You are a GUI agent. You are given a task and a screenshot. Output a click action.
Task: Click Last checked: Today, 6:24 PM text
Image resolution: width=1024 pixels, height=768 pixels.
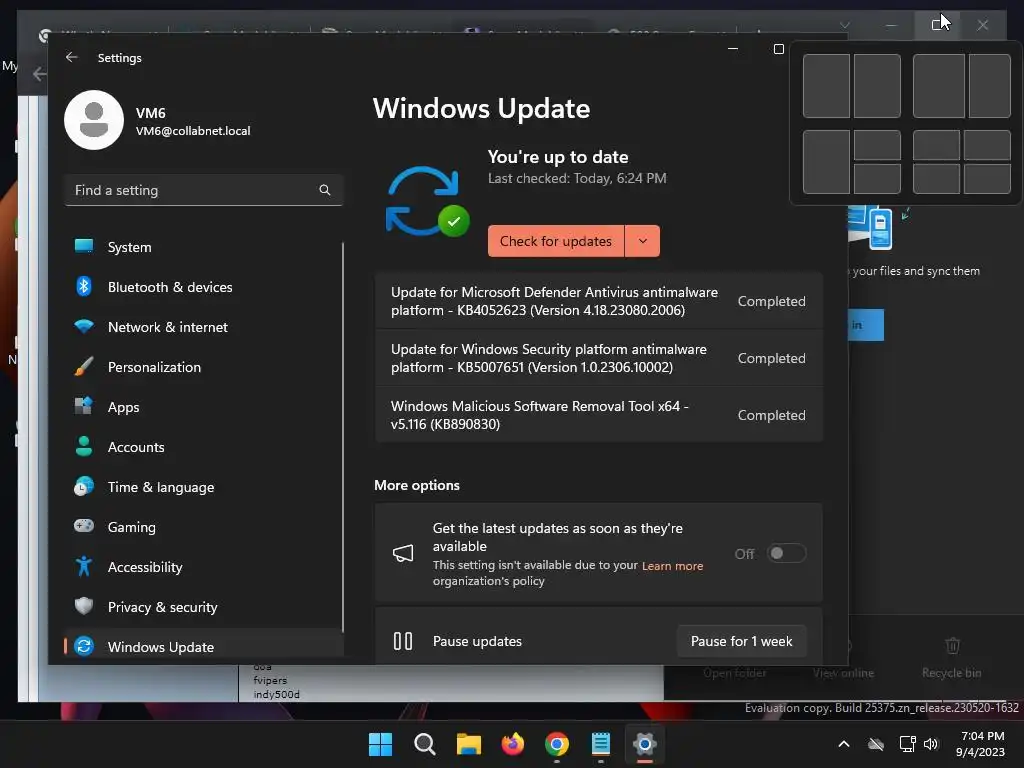577,178
